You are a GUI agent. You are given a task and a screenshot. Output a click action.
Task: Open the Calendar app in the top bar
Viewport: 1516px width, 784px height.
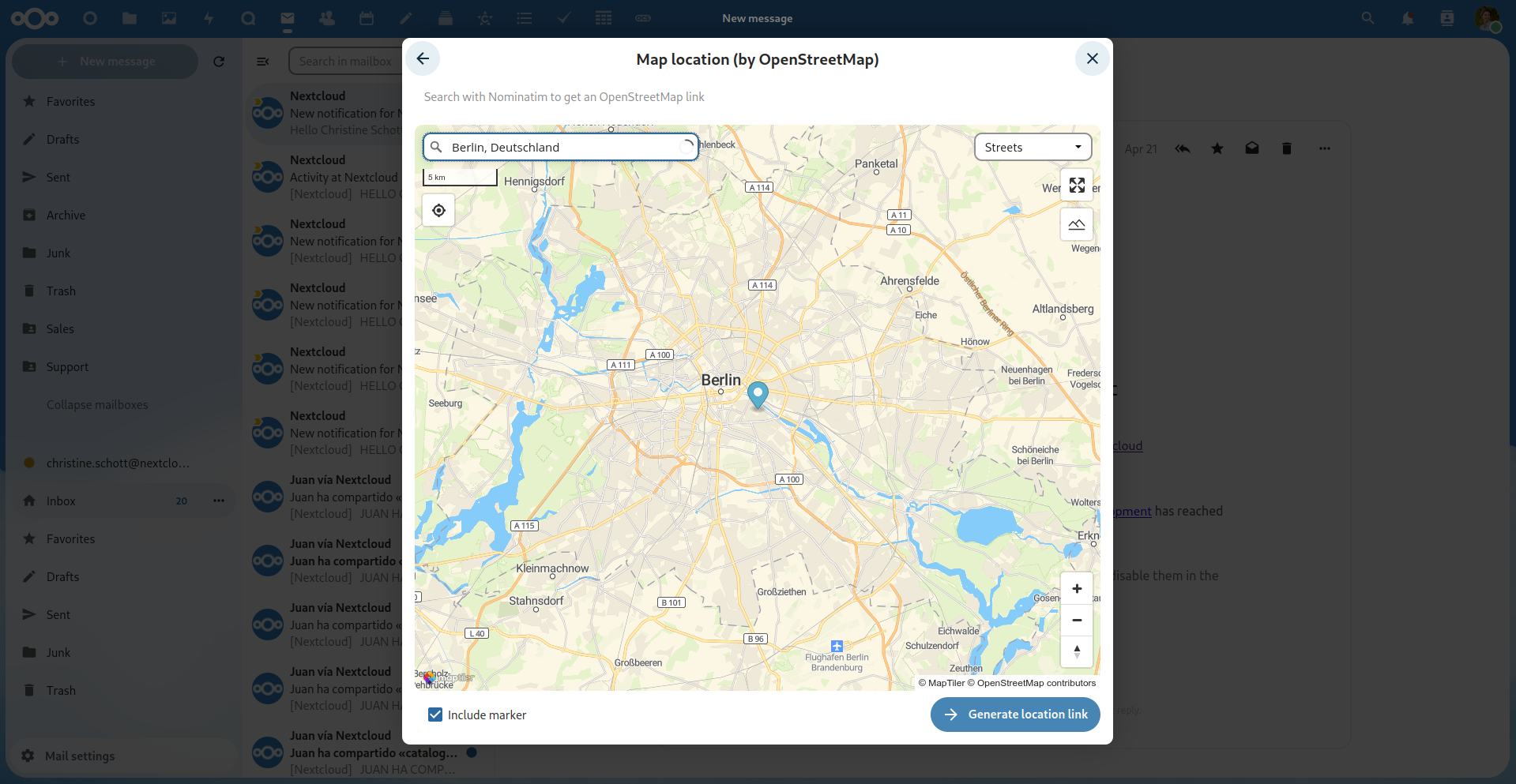pyautogui.click(x=367, y=18)
